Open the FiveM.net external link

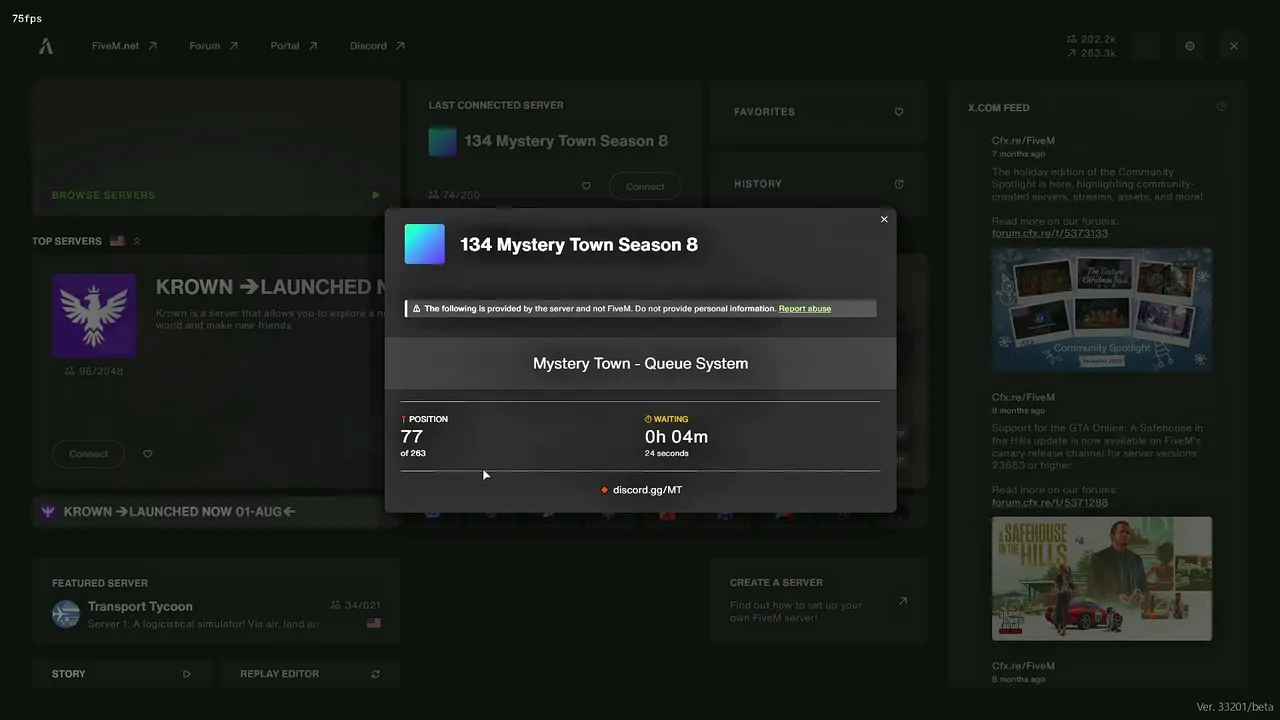click(x=124, y=46)
